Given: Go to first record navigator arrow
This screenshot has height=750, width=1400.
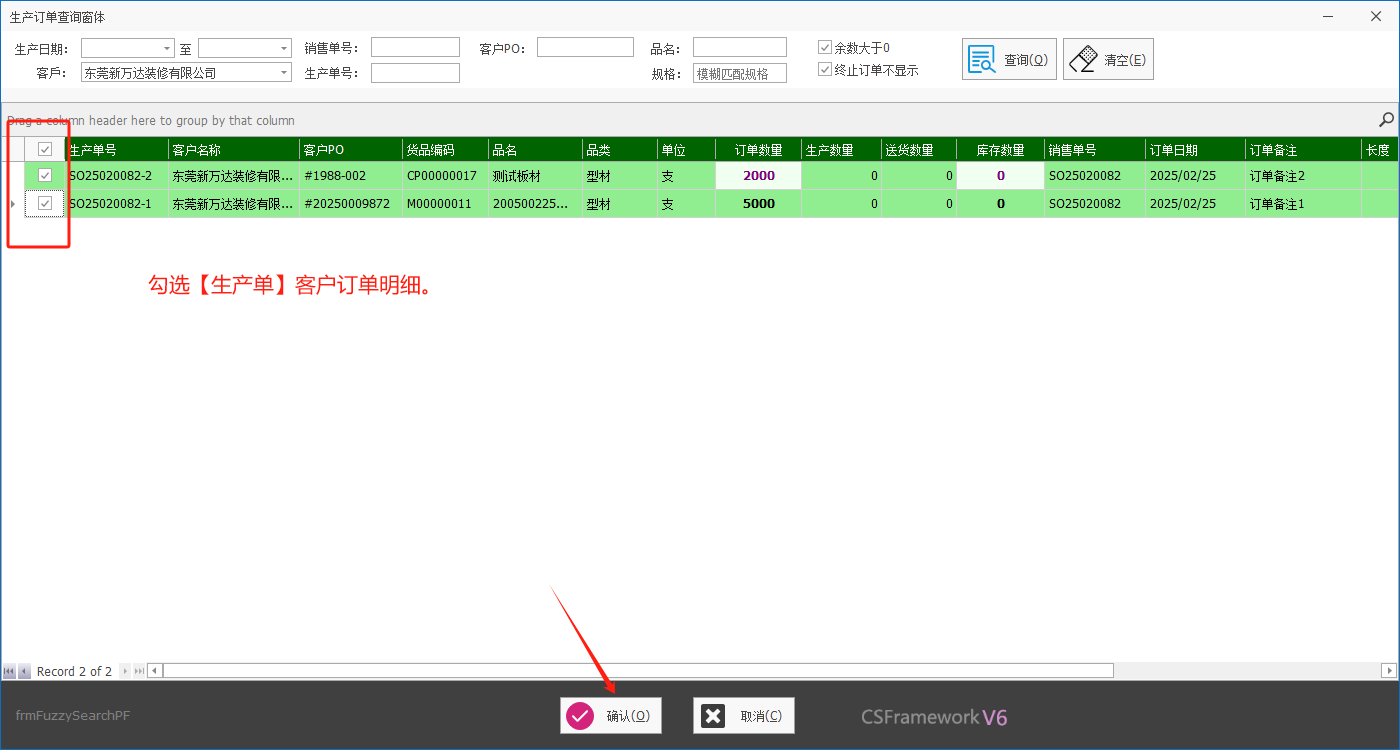Looking at the screenshot, I should click(x=9, y=671).
